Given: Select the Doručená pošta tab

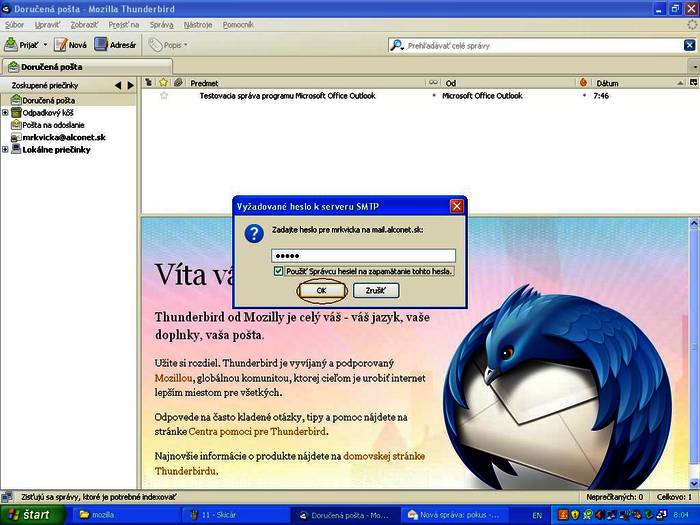Looking at the screenshot, I should (x=87, y=67).
